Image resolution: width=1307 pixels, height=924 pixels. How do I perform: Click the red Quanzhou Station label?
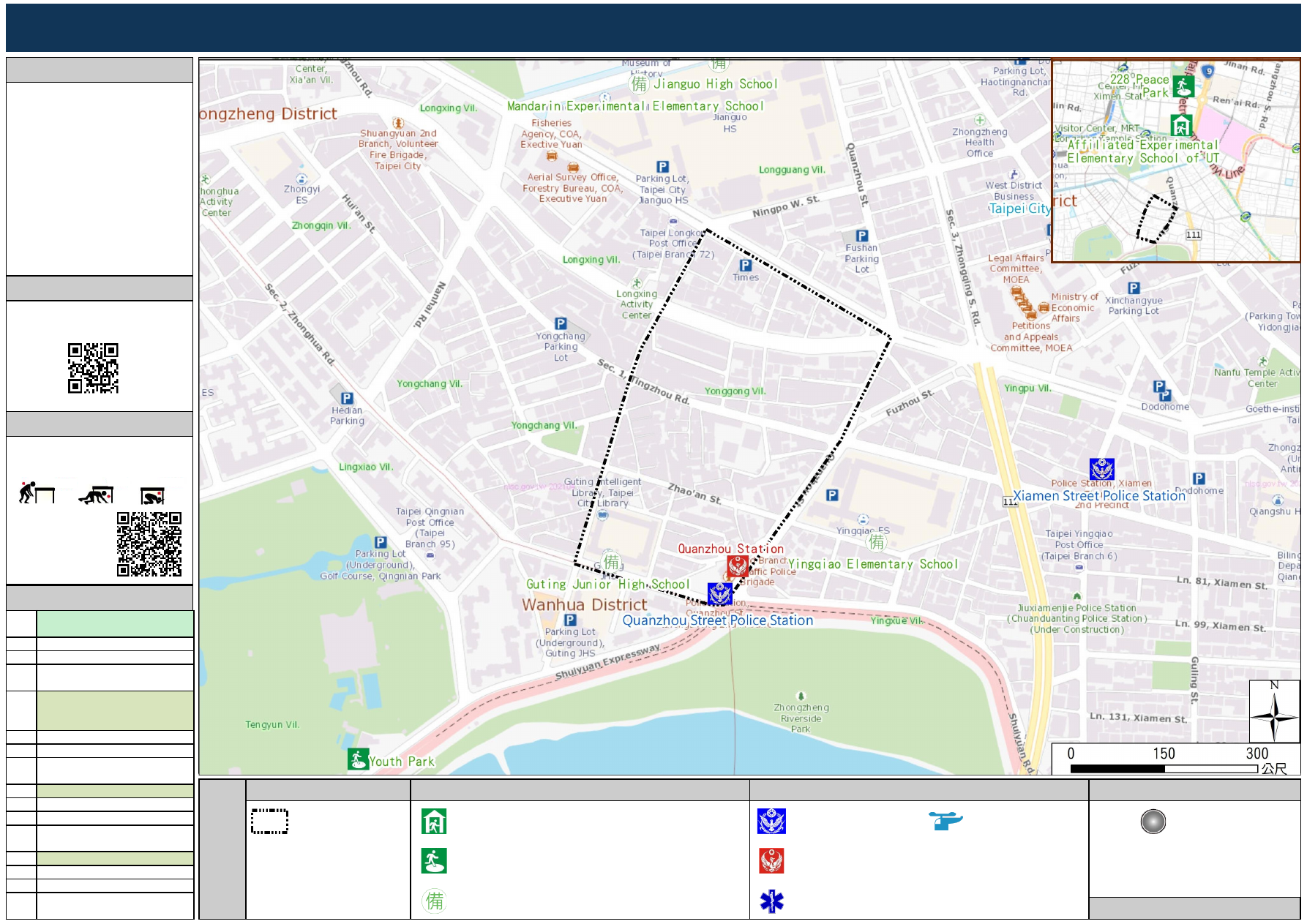730,549
